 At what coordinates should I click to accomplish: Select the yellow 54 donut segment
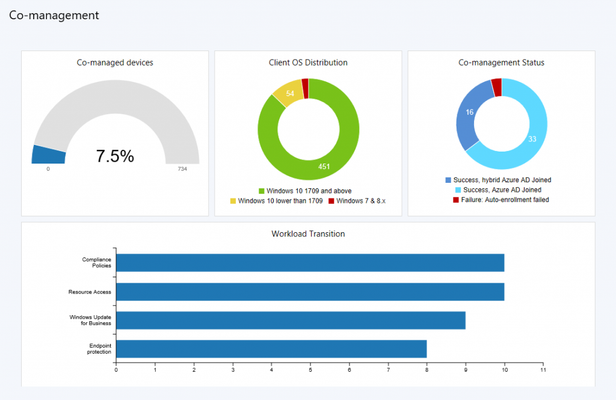(x=289, y=93)
